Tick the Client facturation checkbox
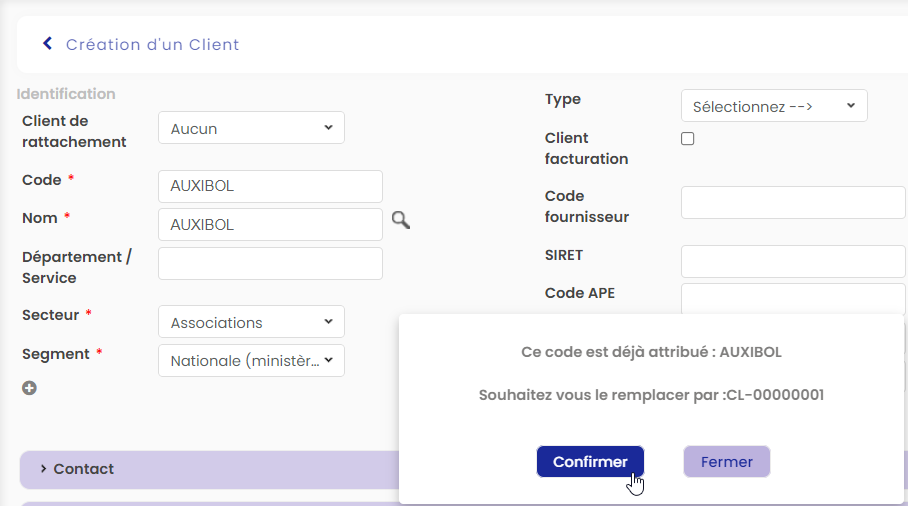 pos(687,139)
